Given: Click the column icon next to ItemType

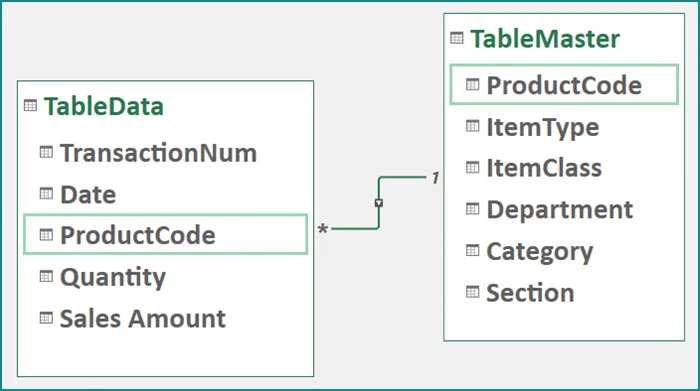Looking at the screenshot, I should coord(472,126).
